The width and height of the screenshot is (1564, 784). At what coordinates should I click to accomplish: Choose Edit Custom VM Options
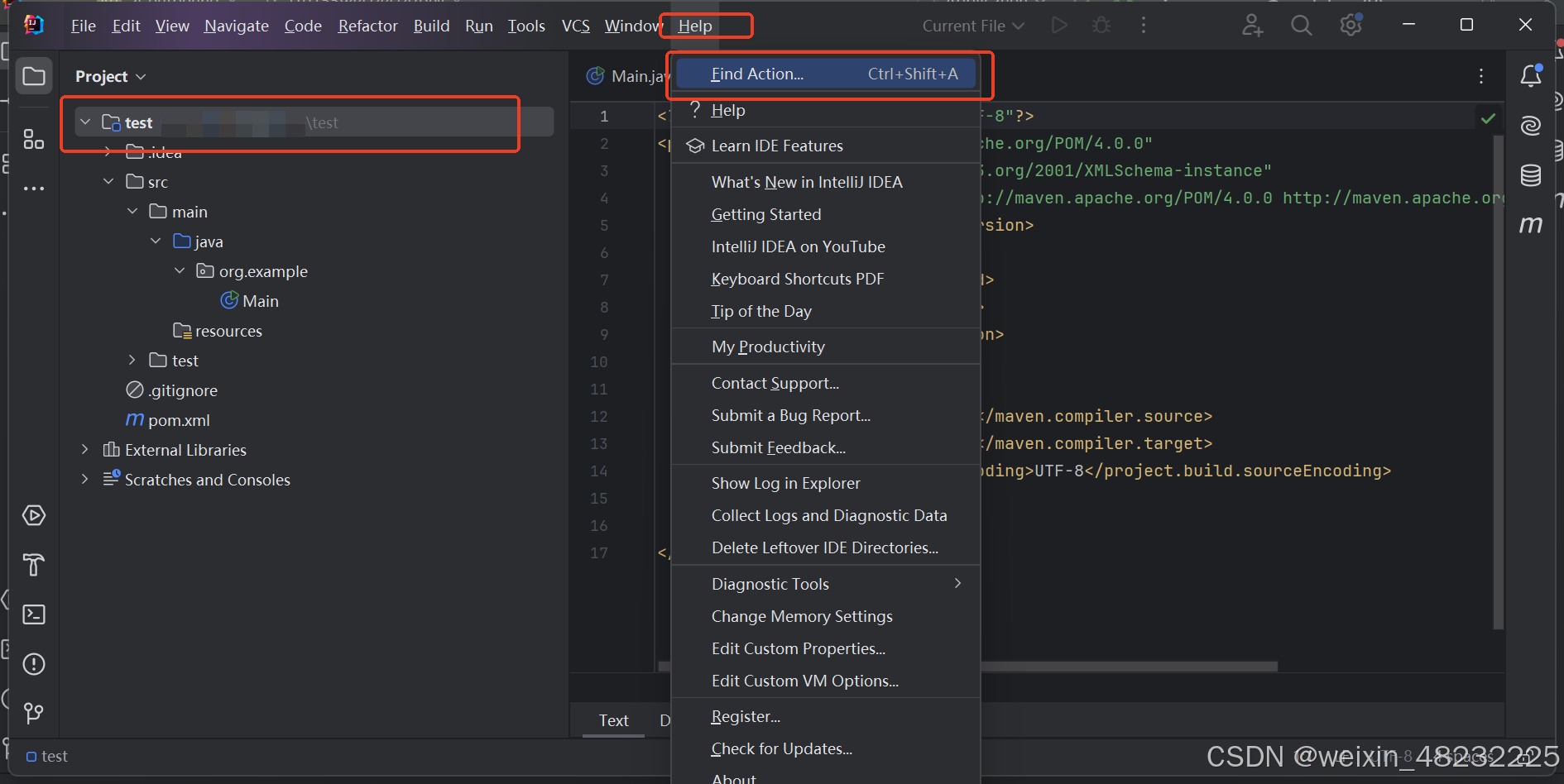tap(826, 681)
